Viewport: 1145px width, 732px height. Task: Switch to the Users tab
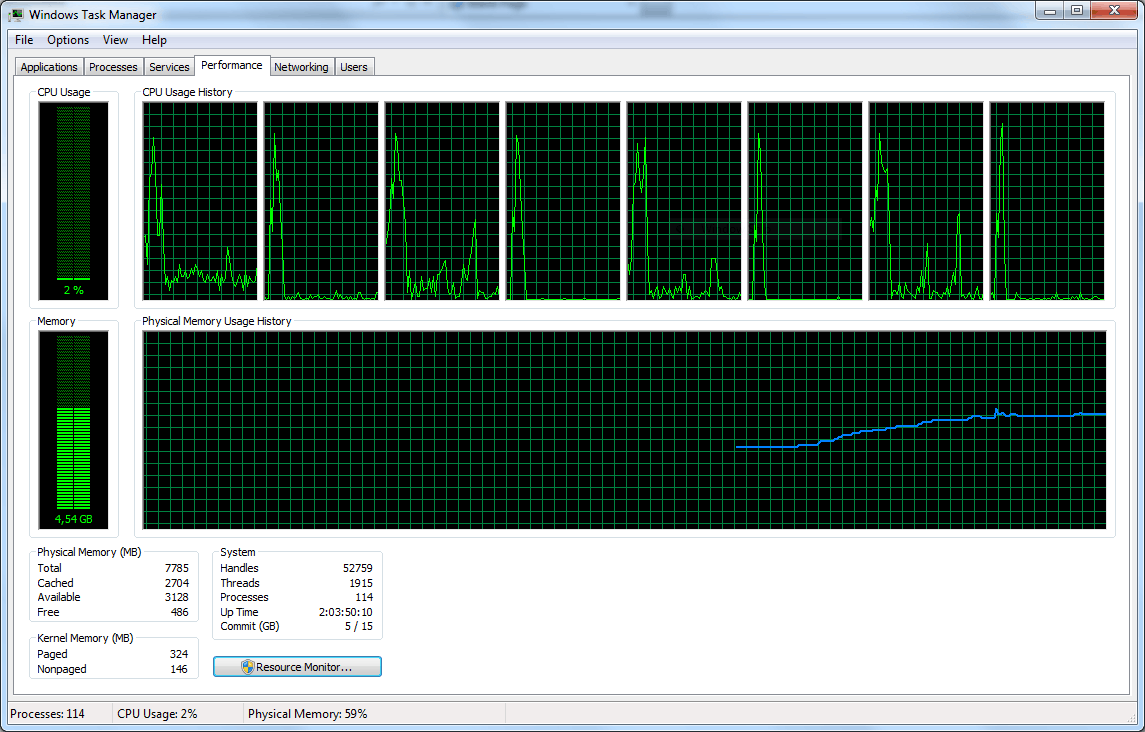(x=354, y=67)
